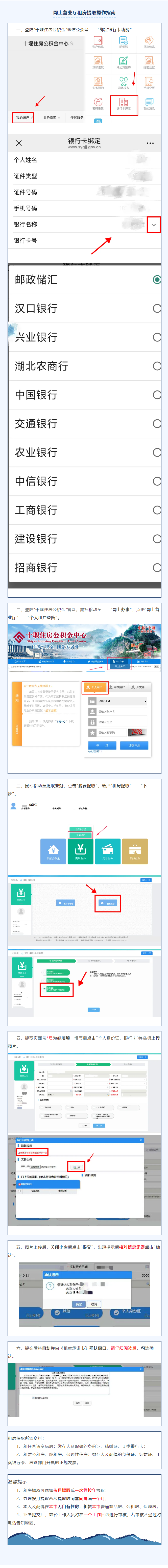Click the 银行卡号 field row
This screenshot has height=1568, width=168.
(84, 240)
